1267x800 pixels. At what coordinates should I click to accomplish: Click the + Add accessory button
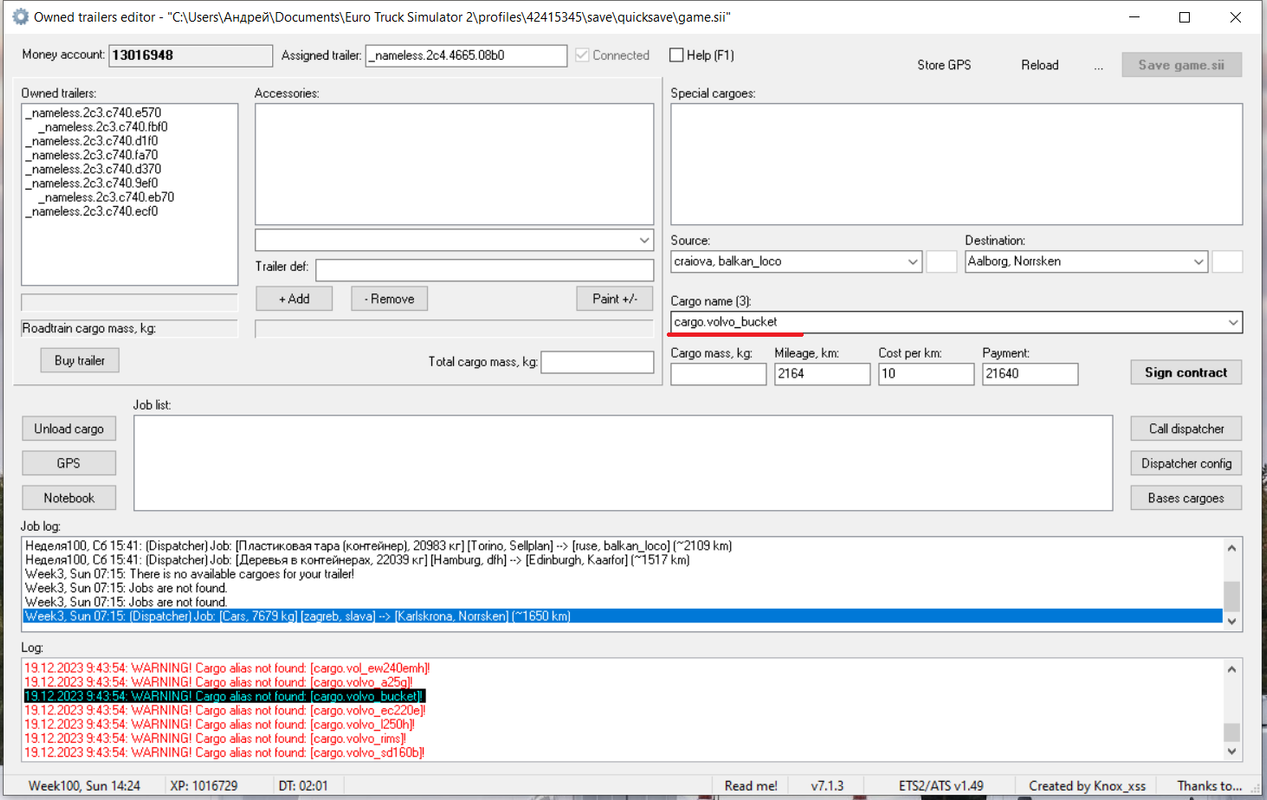[294, 298]
